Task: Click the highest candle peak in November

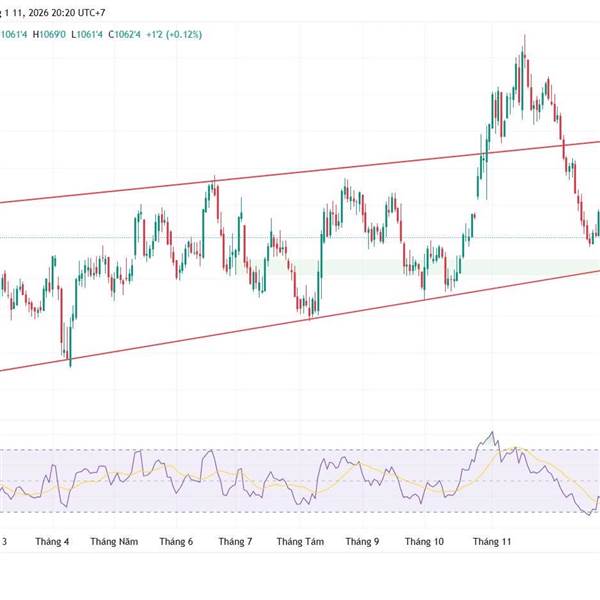Action: pyautogui.click(x=524, y=40)
